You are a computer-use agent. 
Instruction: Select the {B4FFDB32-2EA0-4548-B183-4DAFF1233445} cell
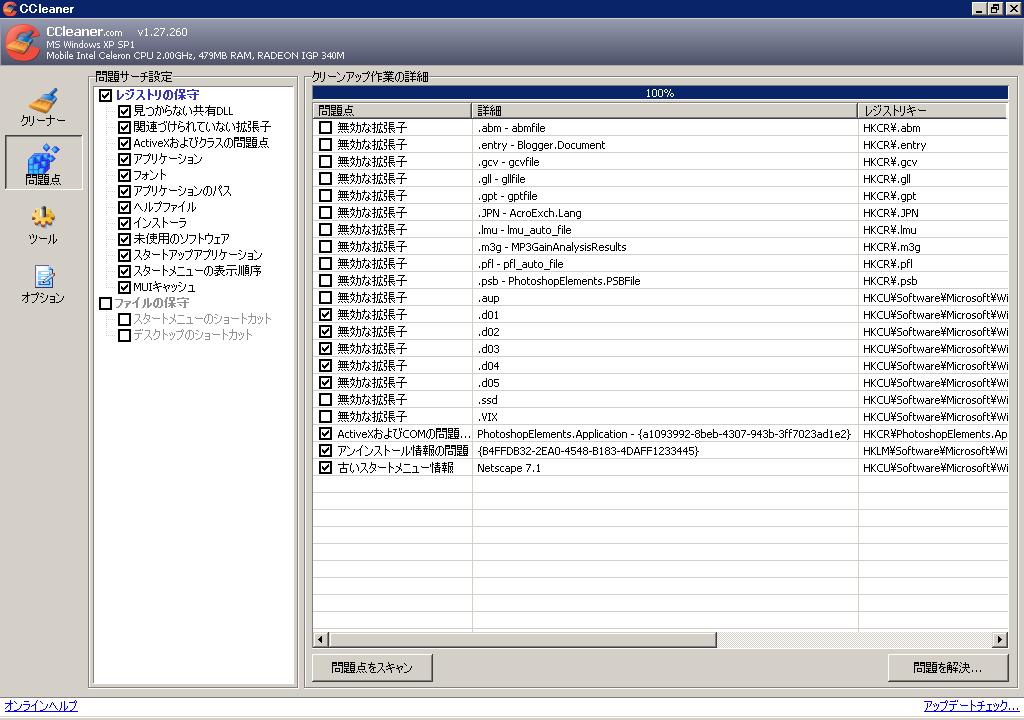[x=665, y=451]
